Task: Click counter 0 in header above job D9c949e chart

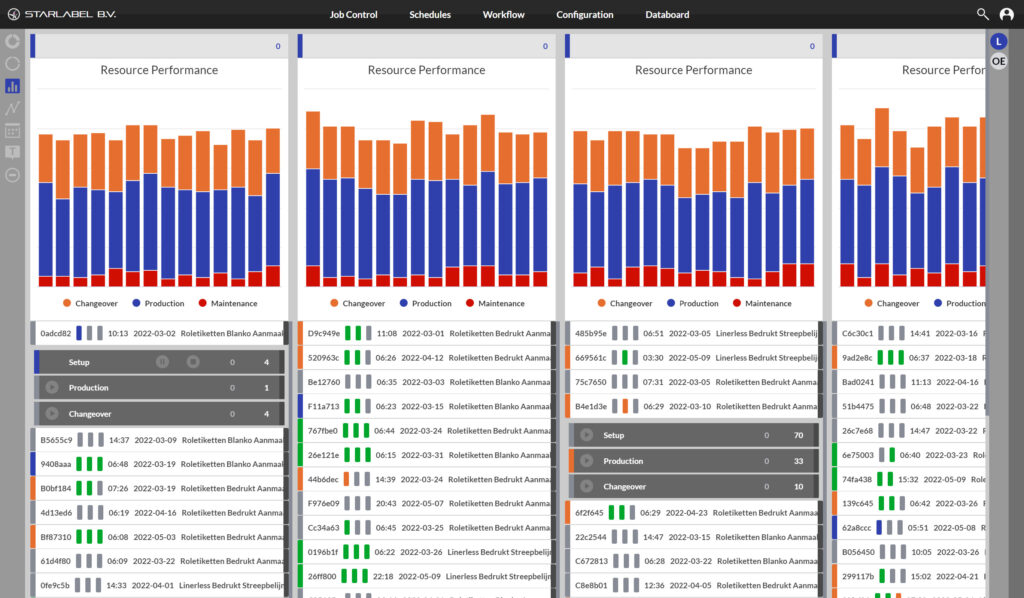Action: [545, 46]
